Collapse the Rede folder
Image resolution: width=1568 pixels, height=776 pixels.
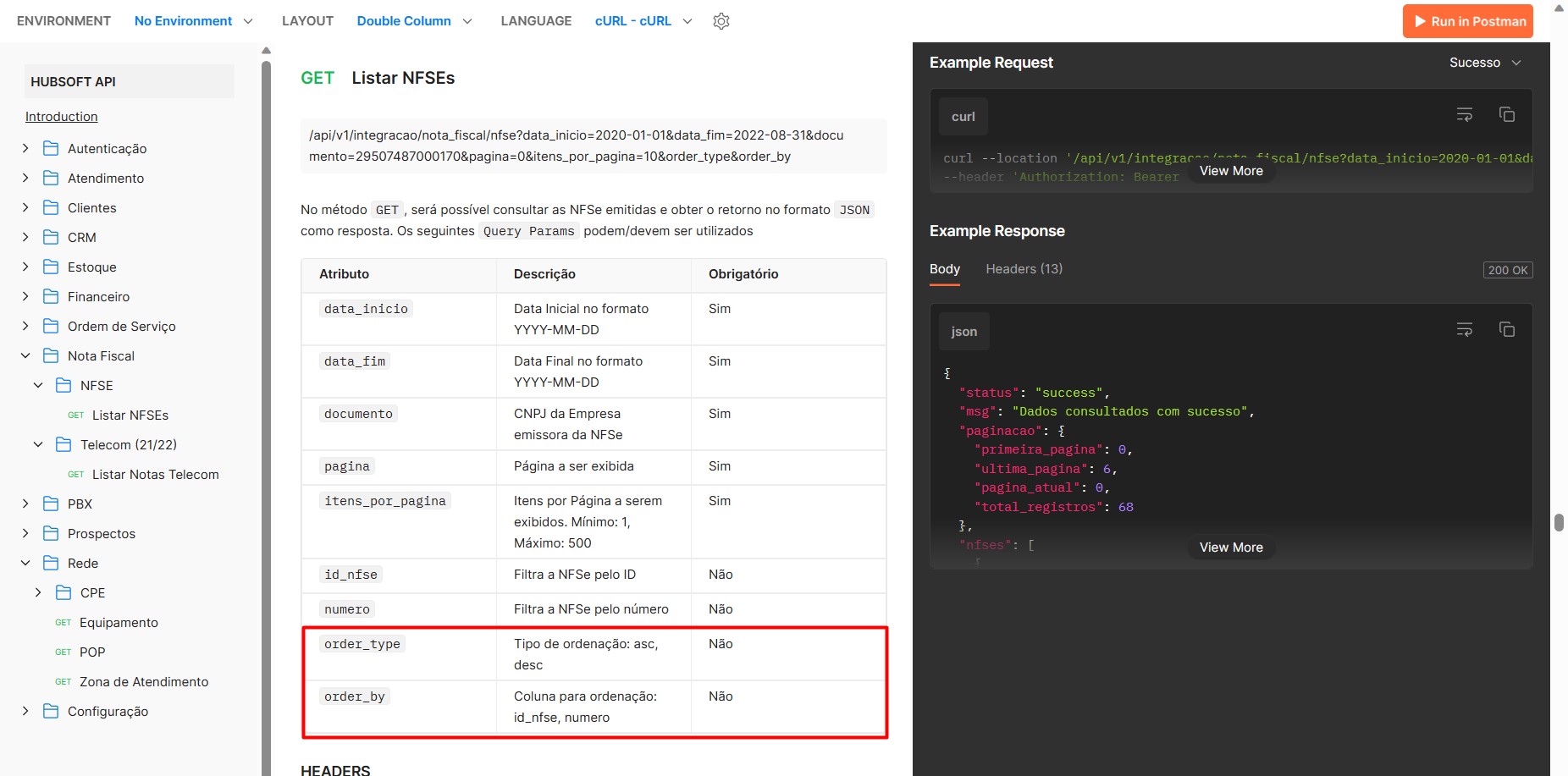point(25,563)
